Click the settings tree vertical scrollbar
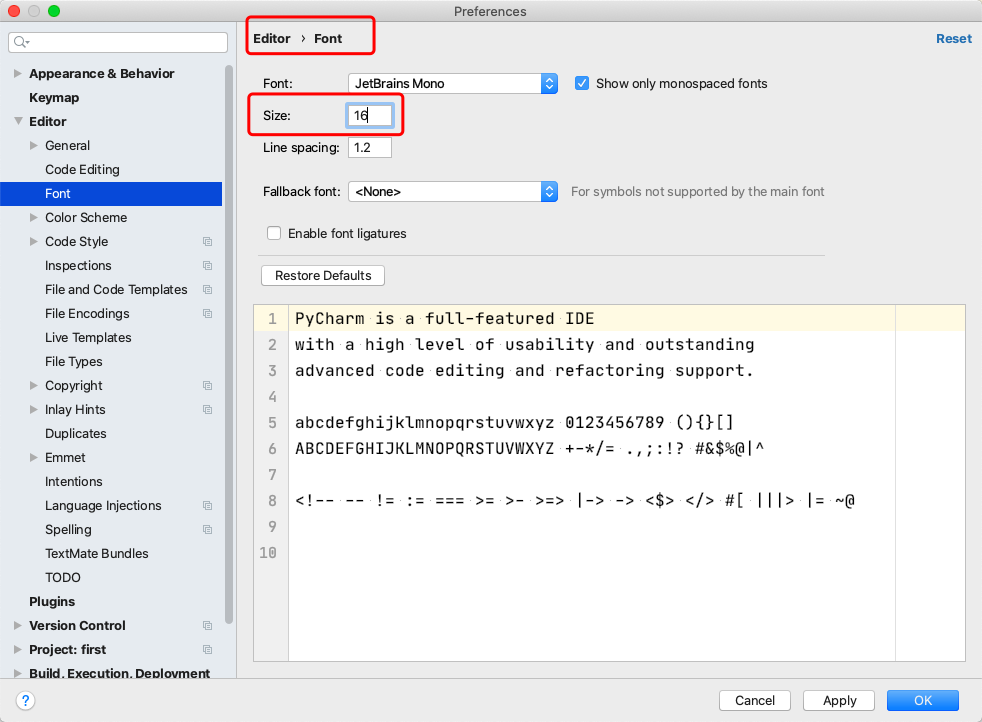This screenshot has width=982, height=722. 229,344
